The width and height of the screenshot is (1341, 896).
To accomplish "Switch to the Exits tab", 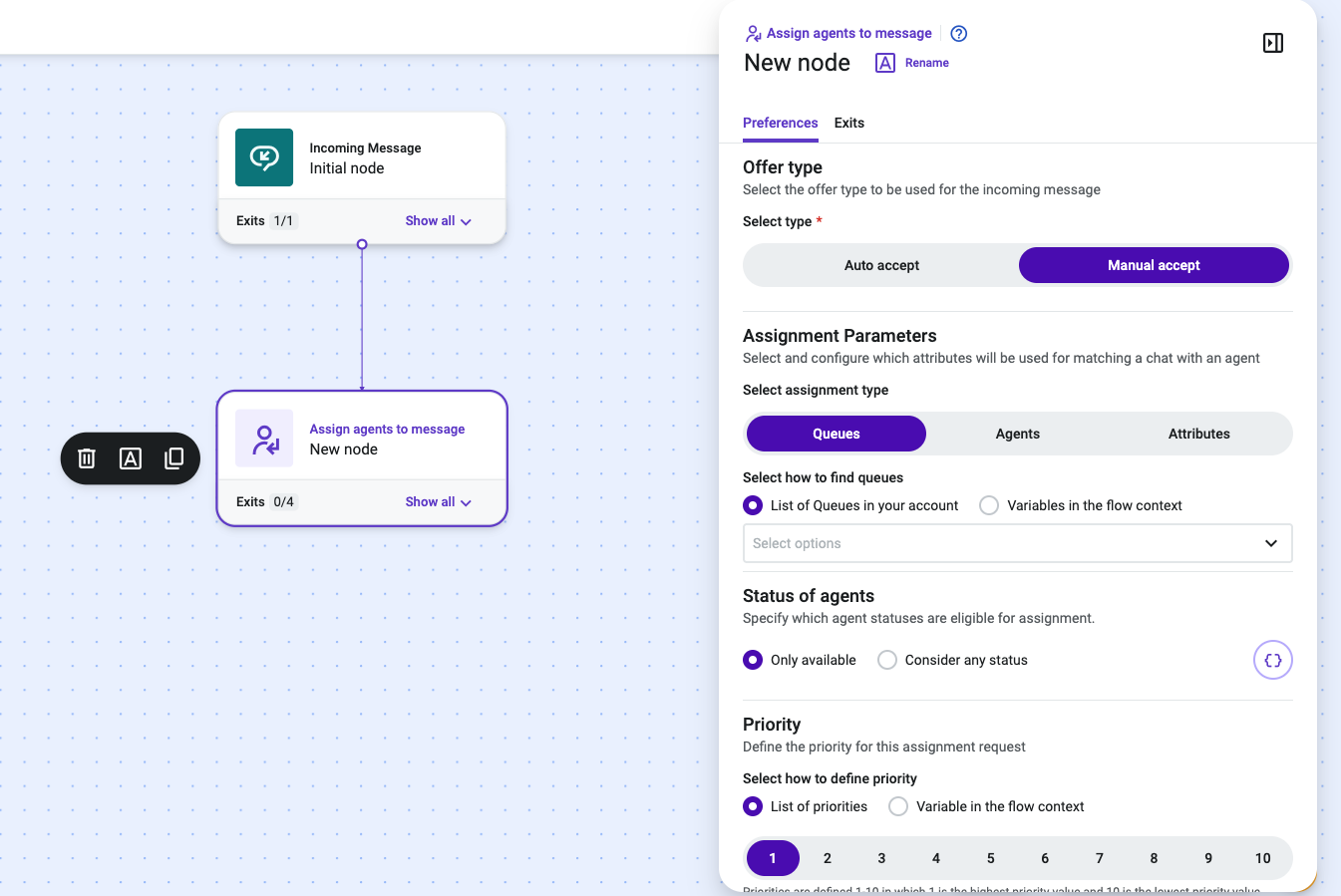I will (849, 123).
